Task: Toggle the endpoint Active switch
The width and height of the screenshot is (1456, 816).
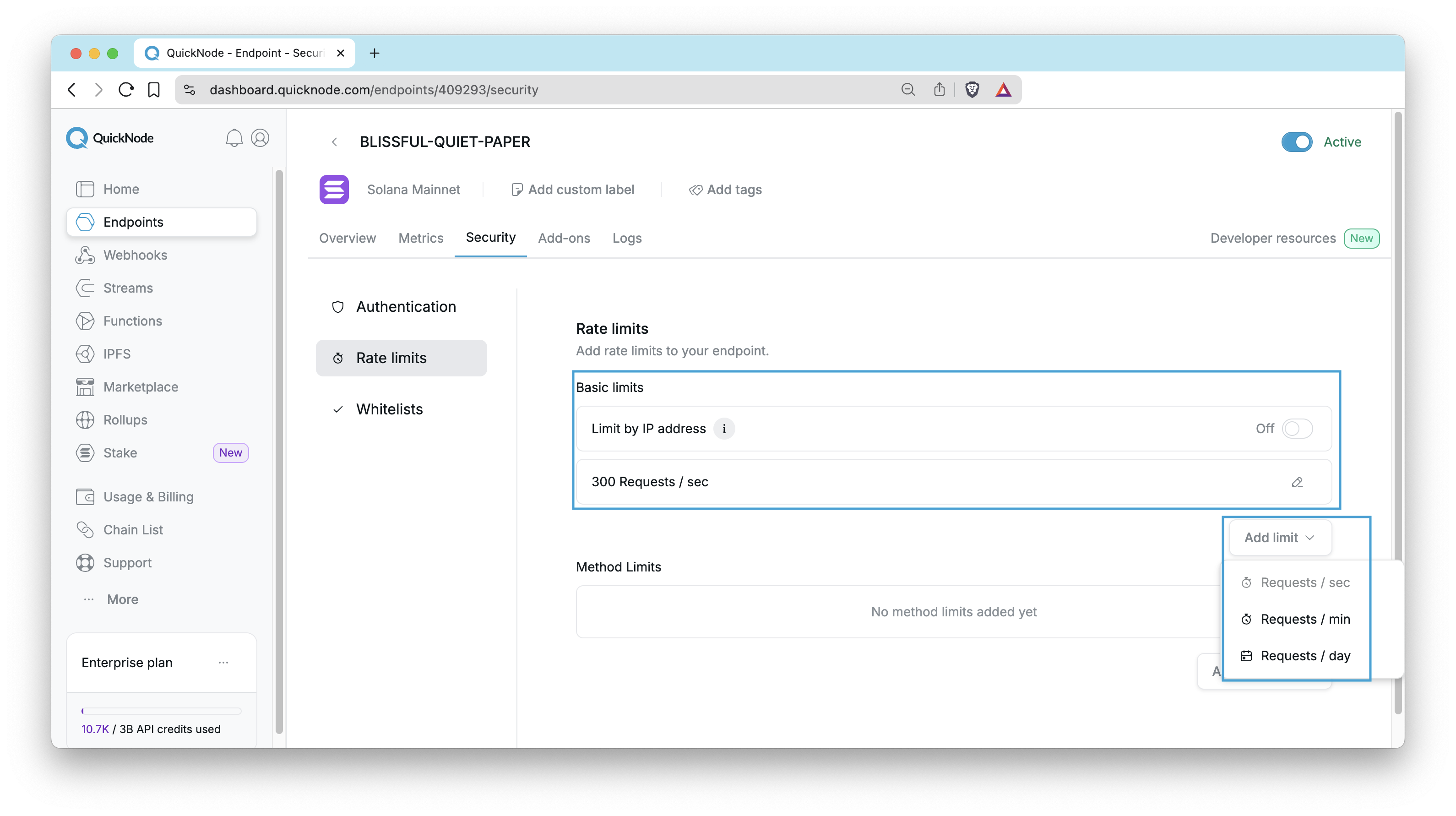Action: click(1297, 142)
